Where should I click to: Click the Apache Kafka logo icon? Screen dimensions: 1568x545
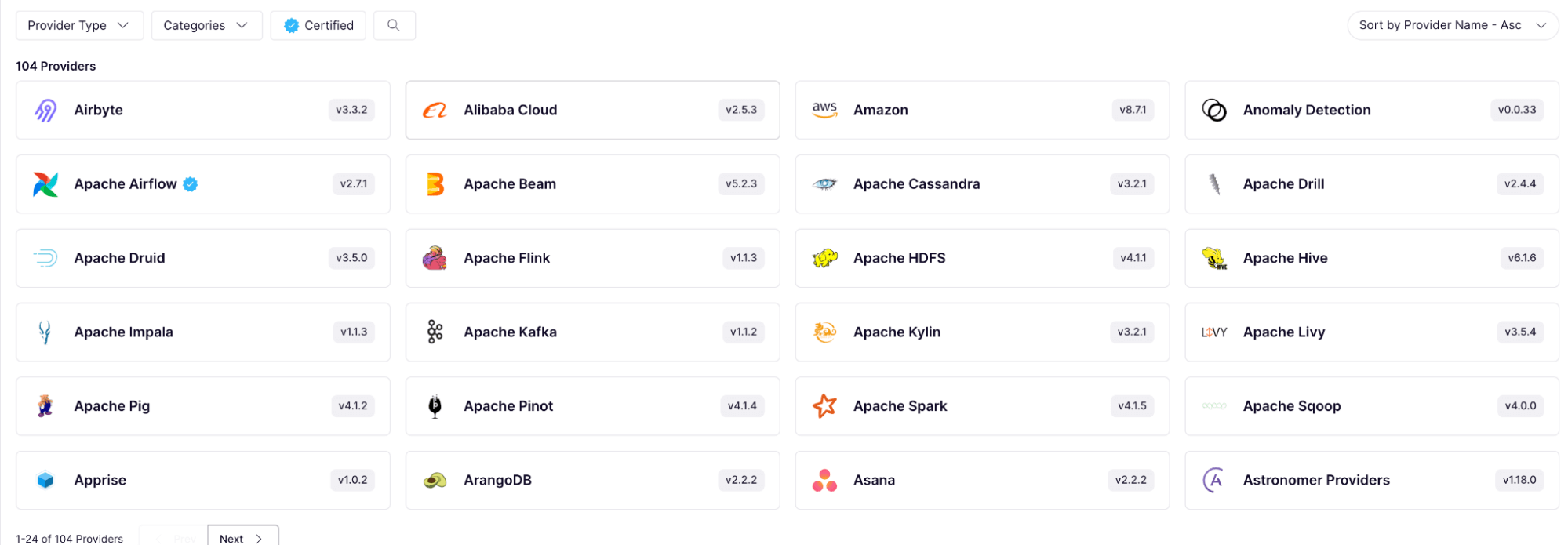click(x=435, y=332)
